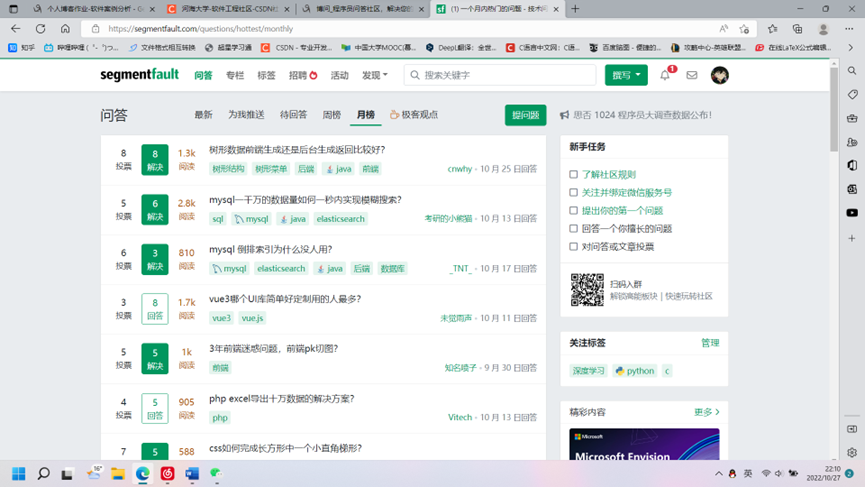Image resolution: width=865 pixels, height=487 pixels.
Task: Open NetEase Cloud Music from the taskbar
Action: pyautogui.click(x=167, y=473)
